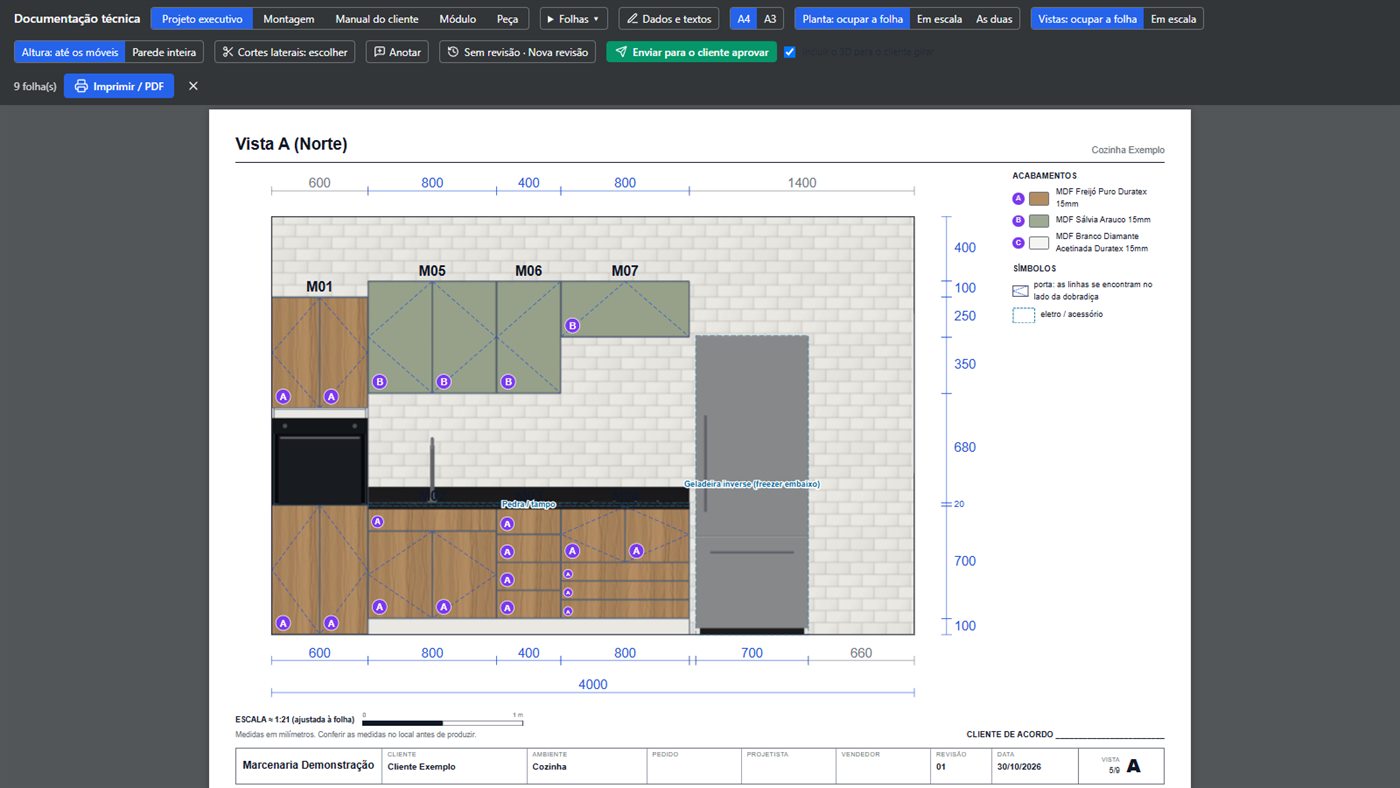Click the Pedra / tampo label on the countertop
The width and height of the screenshot is (1400, 788).
[x=528, y=505]
